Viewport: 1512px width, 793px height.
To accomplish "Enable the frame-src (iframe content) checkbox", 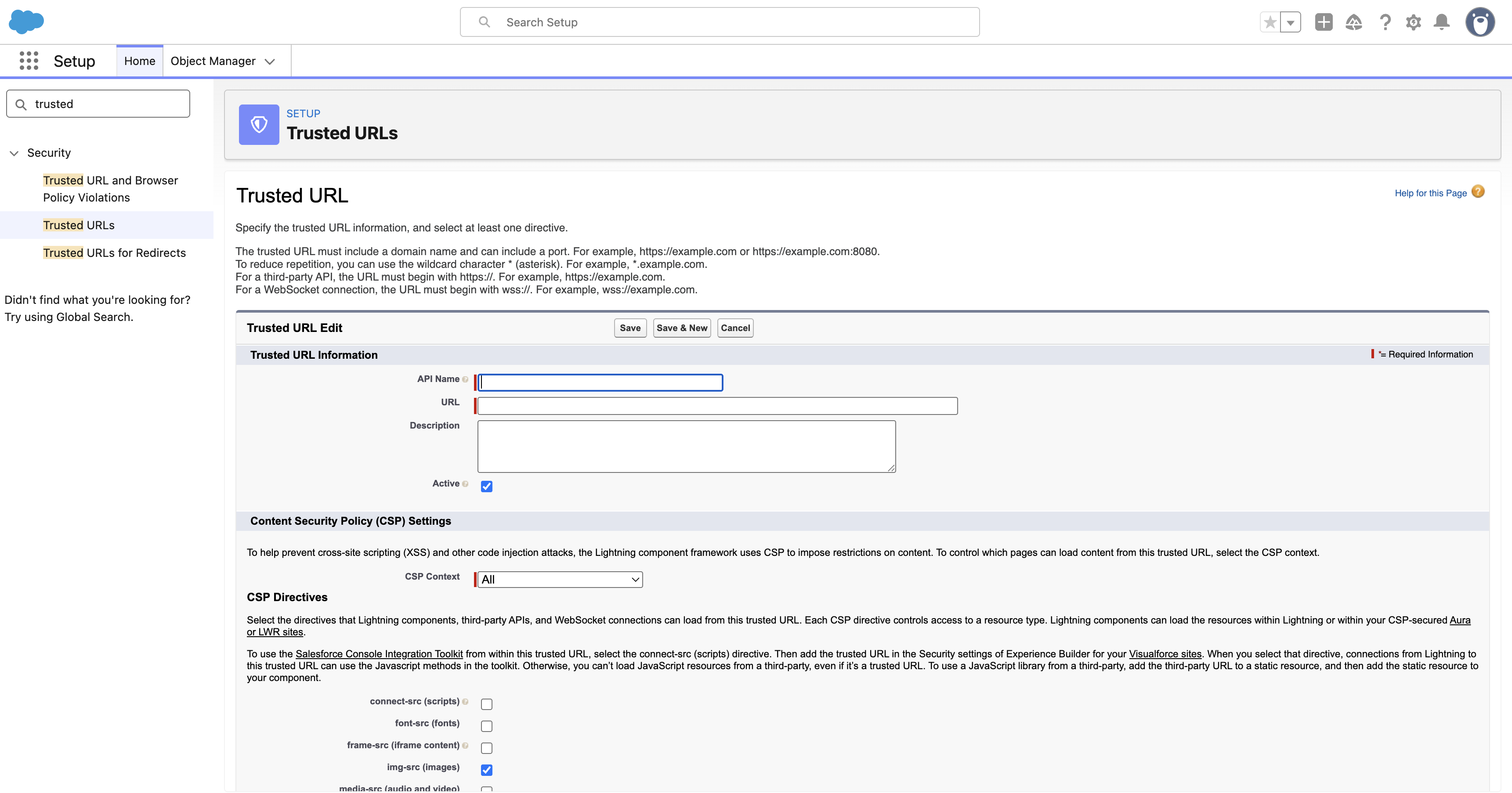I will point(487,748).
